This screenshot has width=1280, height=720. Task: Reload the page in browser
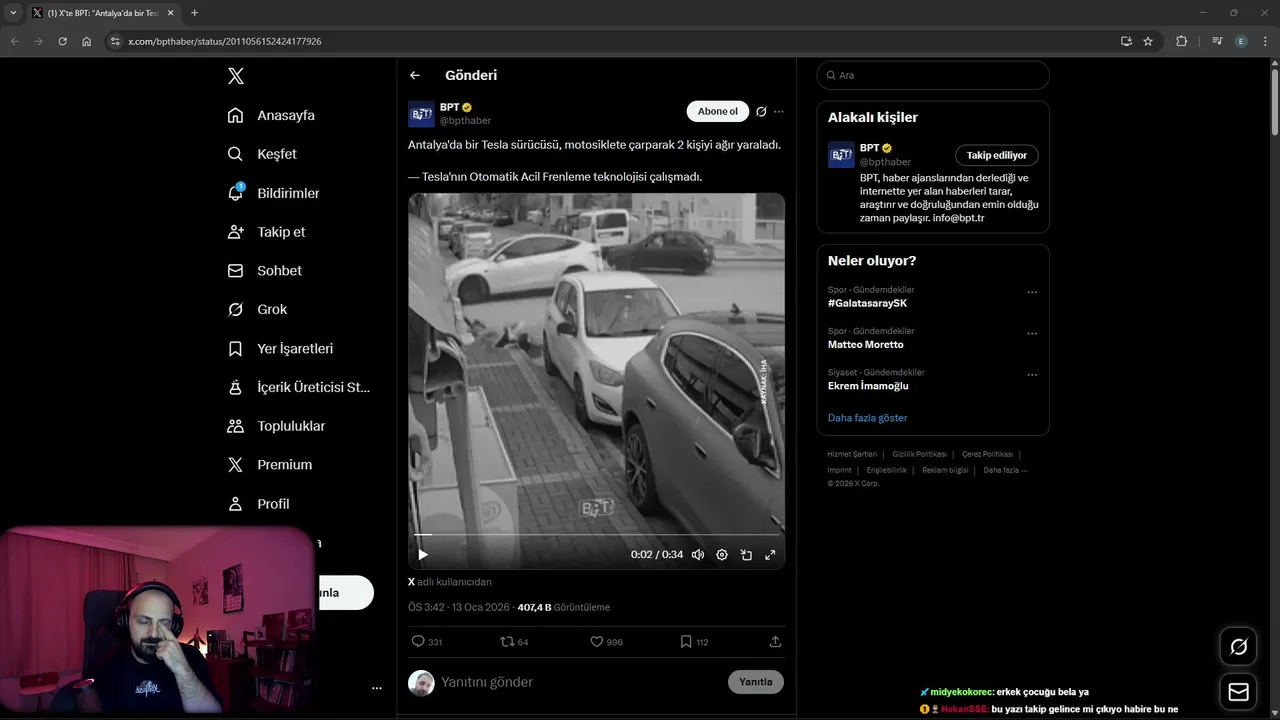pyautogui.click(x=62, y=41)
